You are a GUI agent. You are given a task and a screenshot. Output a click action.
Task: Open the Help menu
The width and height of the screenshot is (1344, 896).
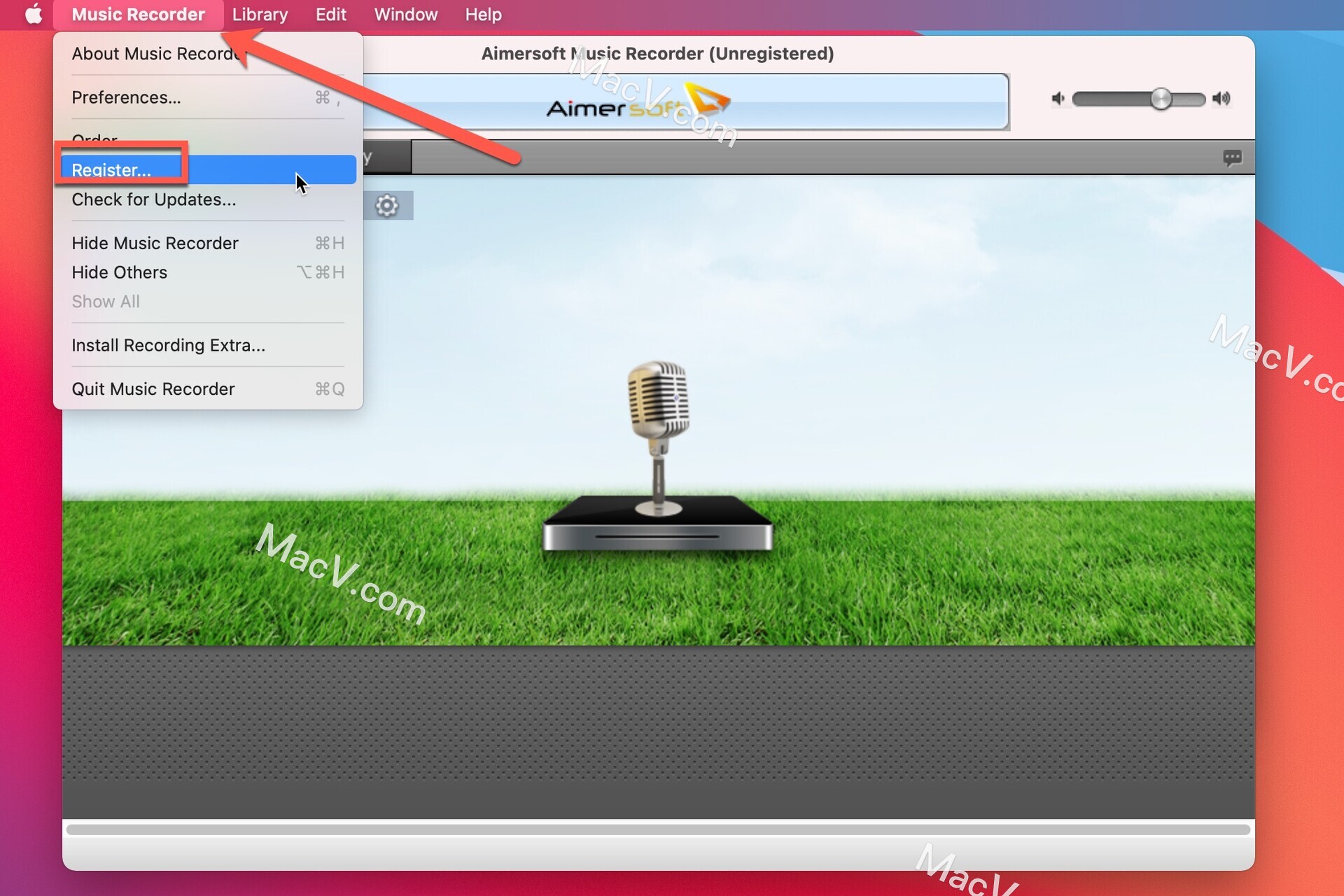pos(483,14)
